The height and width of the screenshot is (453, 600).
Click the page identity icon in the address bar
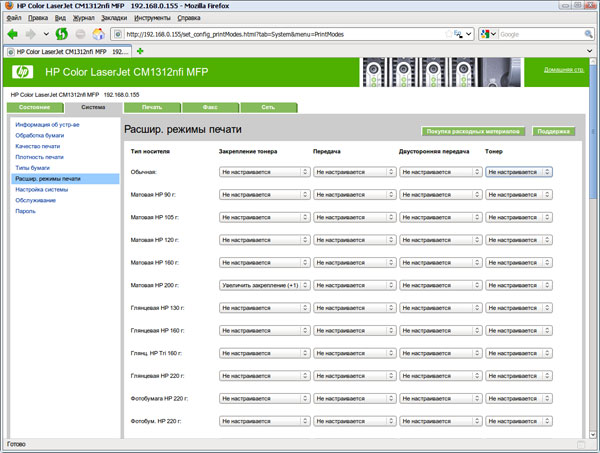click(x=118, y=34)
